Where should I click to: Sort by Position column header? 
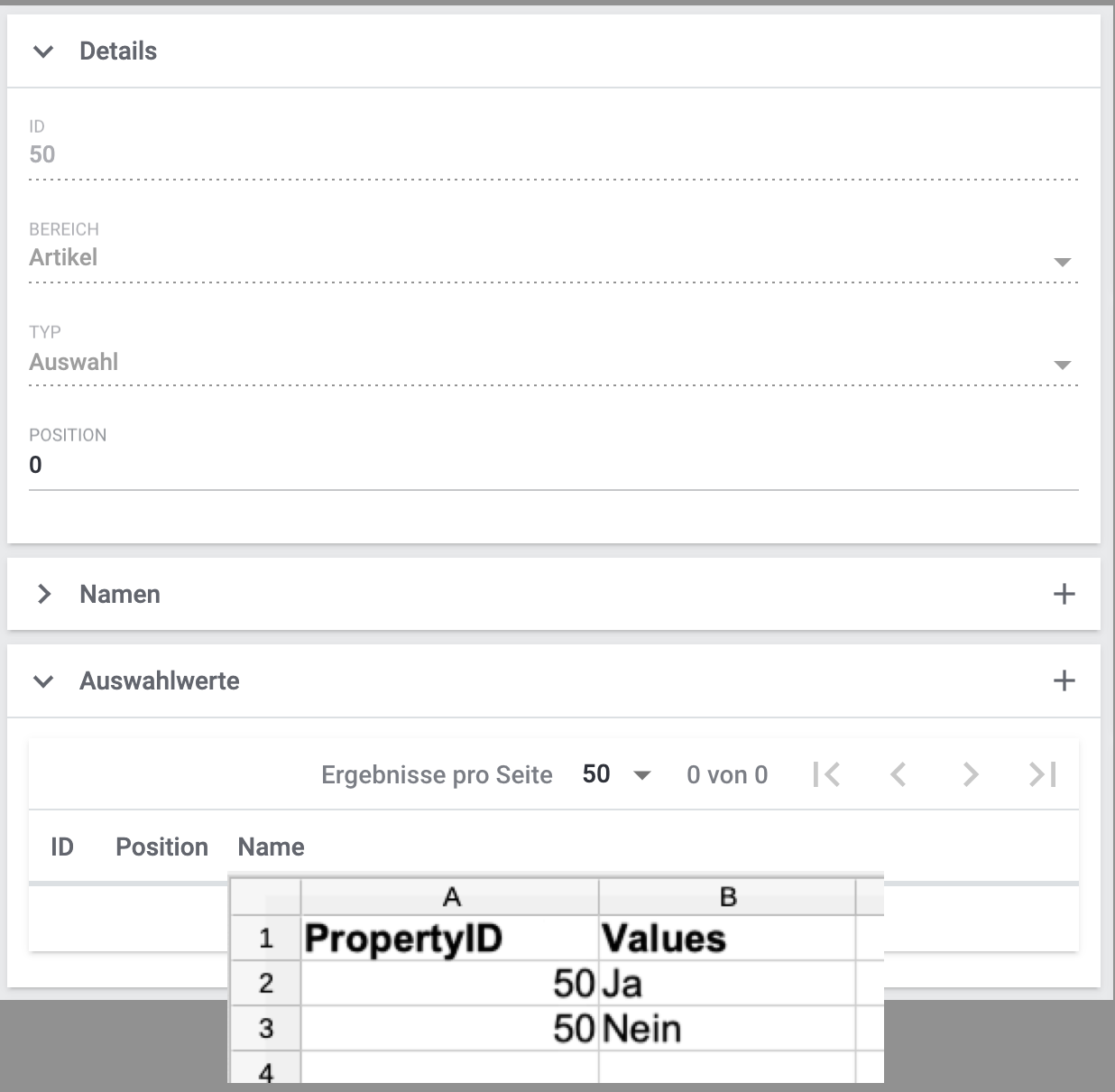[x=162, y=847]
